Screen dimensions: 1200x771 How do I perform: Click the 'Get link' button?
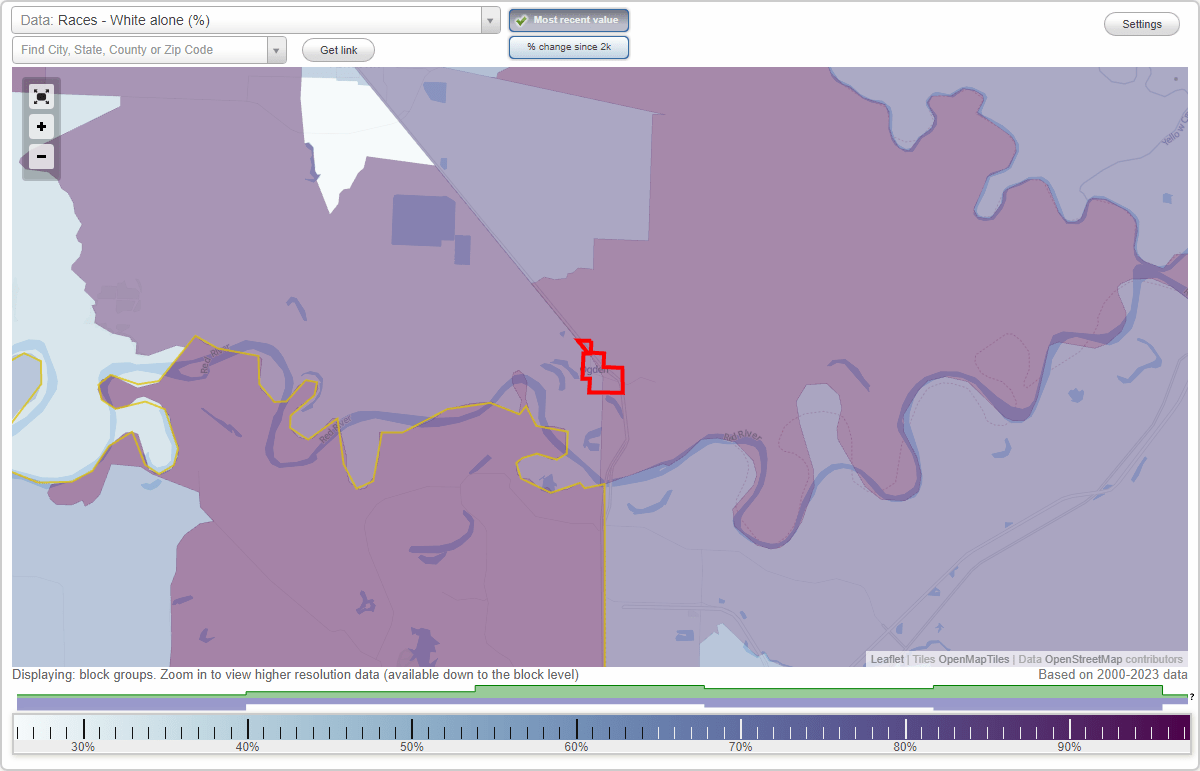pos(337,49)
